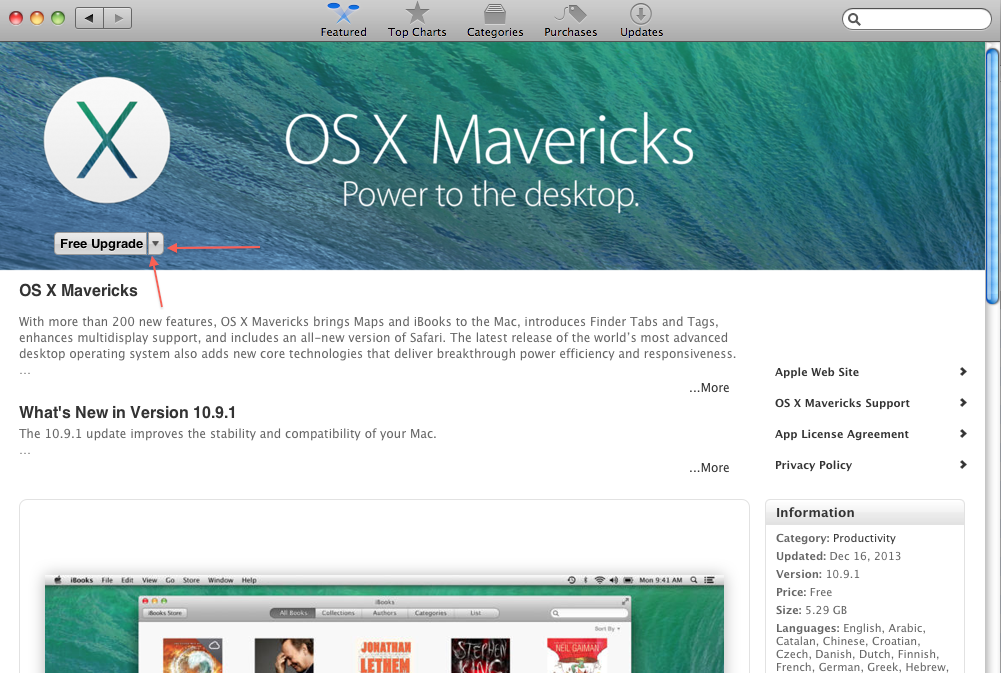The width and height of the screenshot is (1001, 673).
Task: Expand OS X Mavericks Support chevron
Action: click(x=963, y=402)
